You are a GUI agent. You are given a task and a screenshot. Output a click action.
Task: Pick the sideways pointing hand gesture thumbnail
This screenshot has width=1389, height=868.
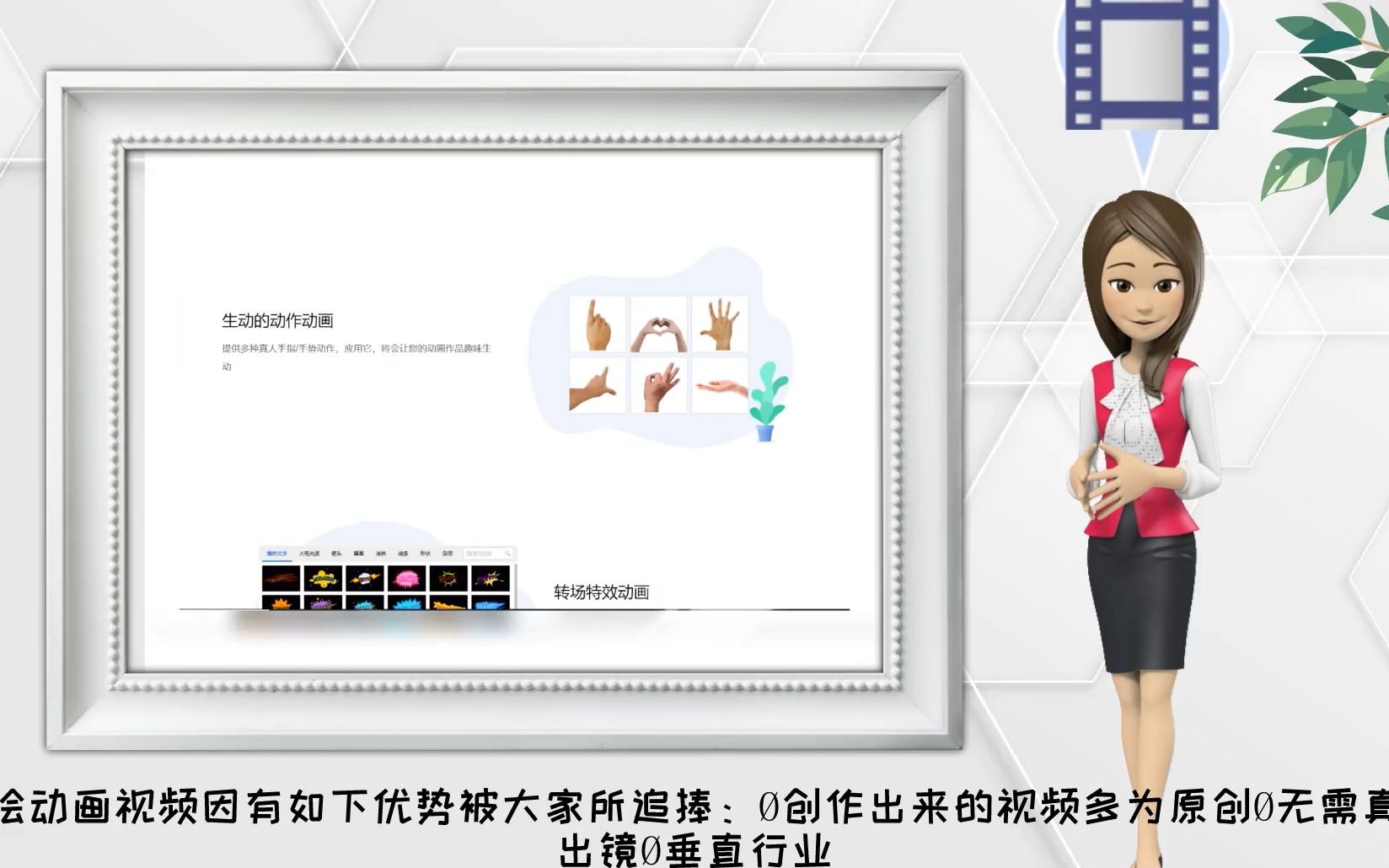click(x=598, y=385)
